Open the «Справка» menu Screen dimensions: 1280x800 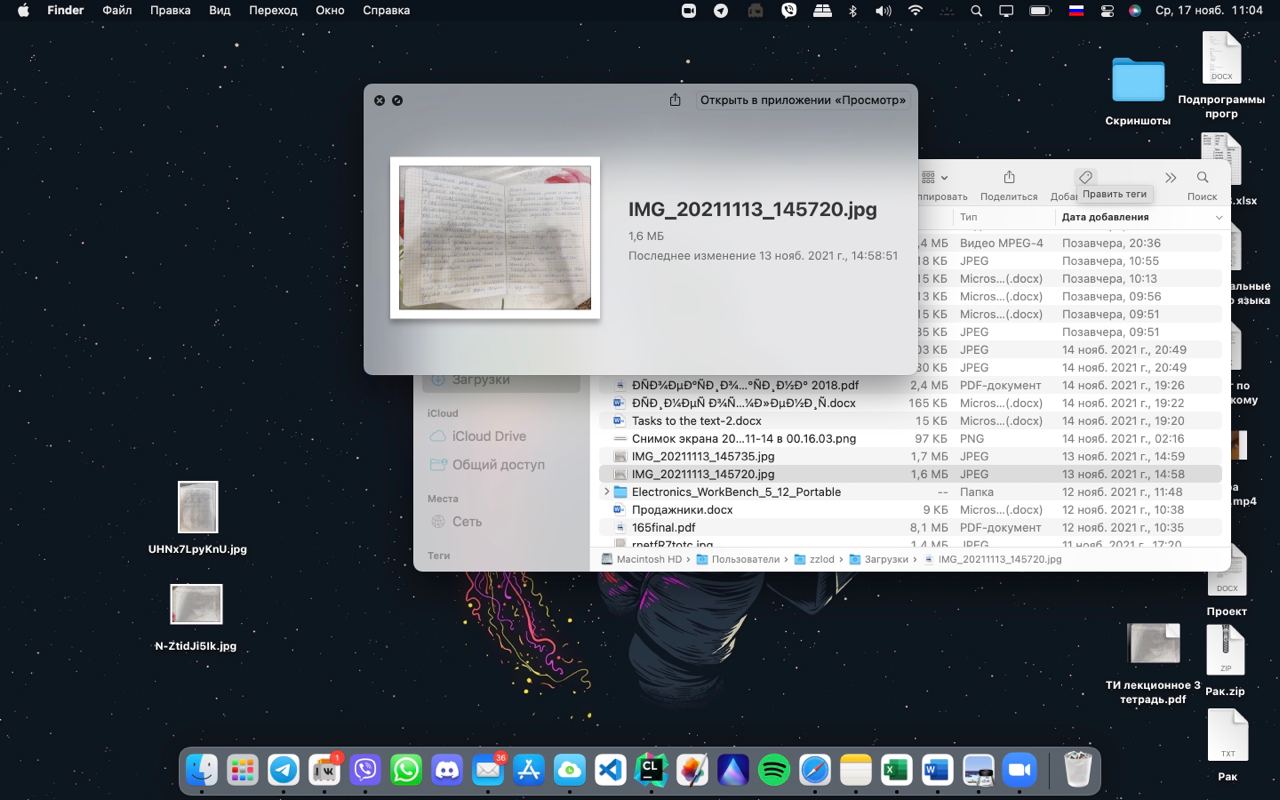point(386,10)
